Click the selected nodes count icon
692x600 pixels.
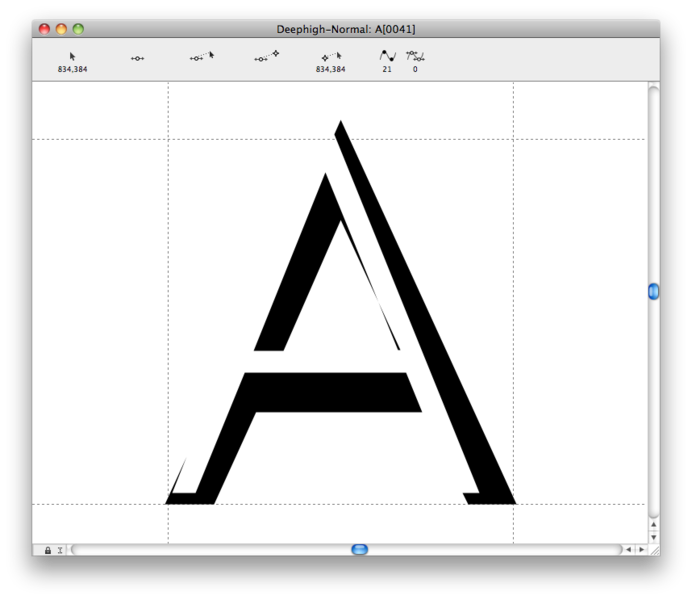tap(415, 57)
